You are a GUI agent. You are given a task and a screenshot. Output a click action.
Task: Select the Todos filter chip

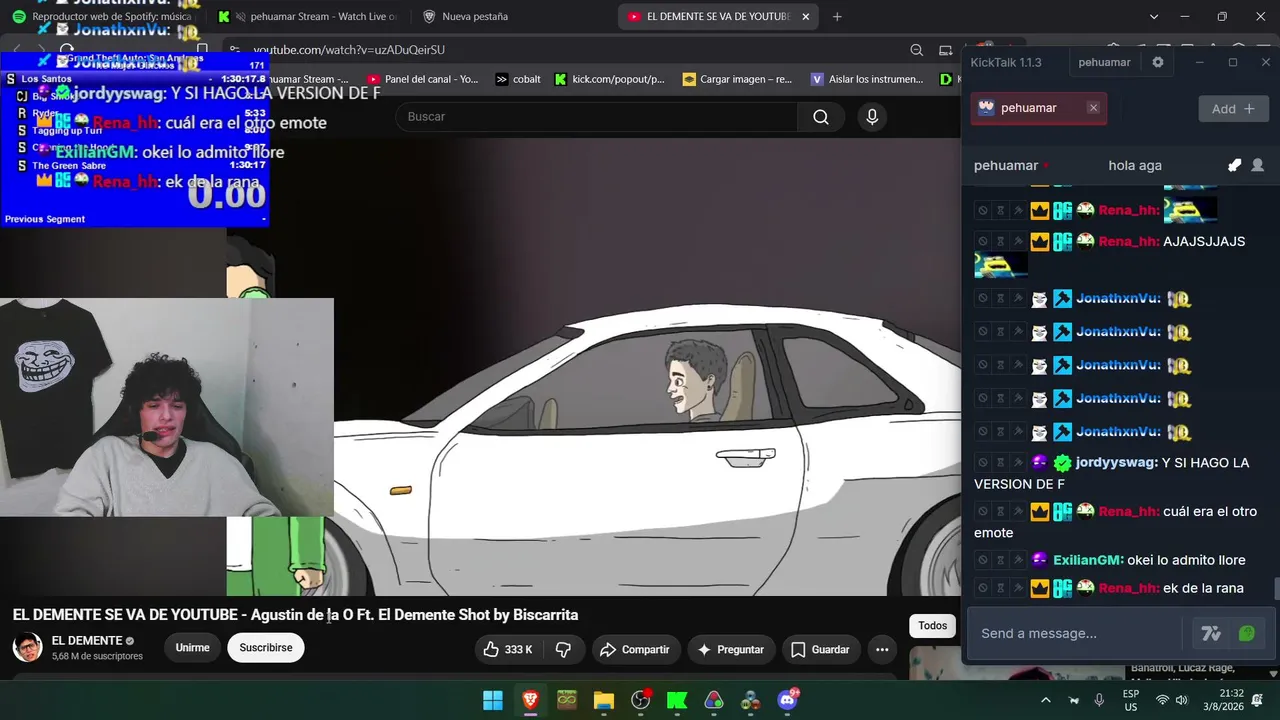[x=933, y=626]
